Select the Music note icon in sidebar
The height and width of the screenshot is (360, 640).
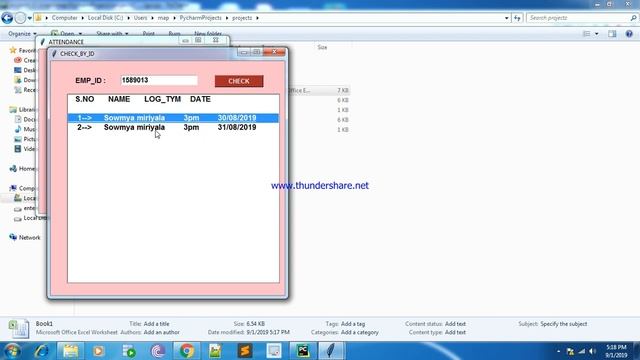coord(18,129)
